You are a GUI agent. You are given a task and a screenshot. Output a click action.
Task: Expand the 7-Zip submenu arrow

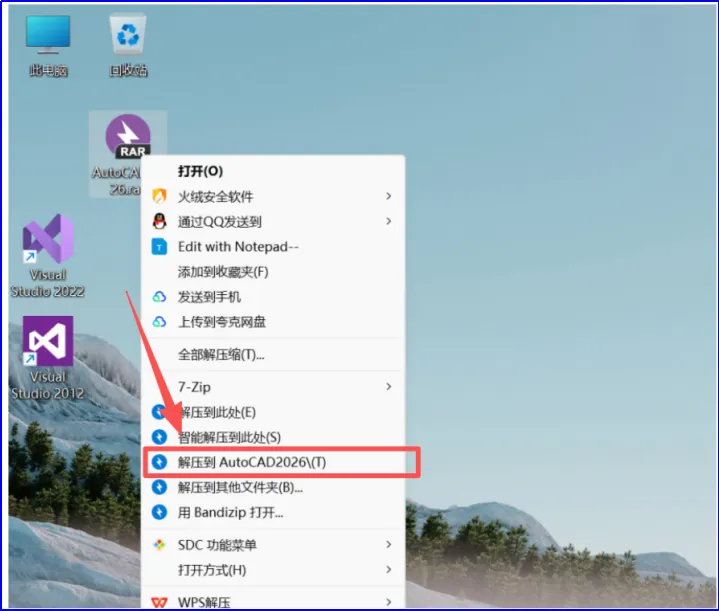coord(388,387)
